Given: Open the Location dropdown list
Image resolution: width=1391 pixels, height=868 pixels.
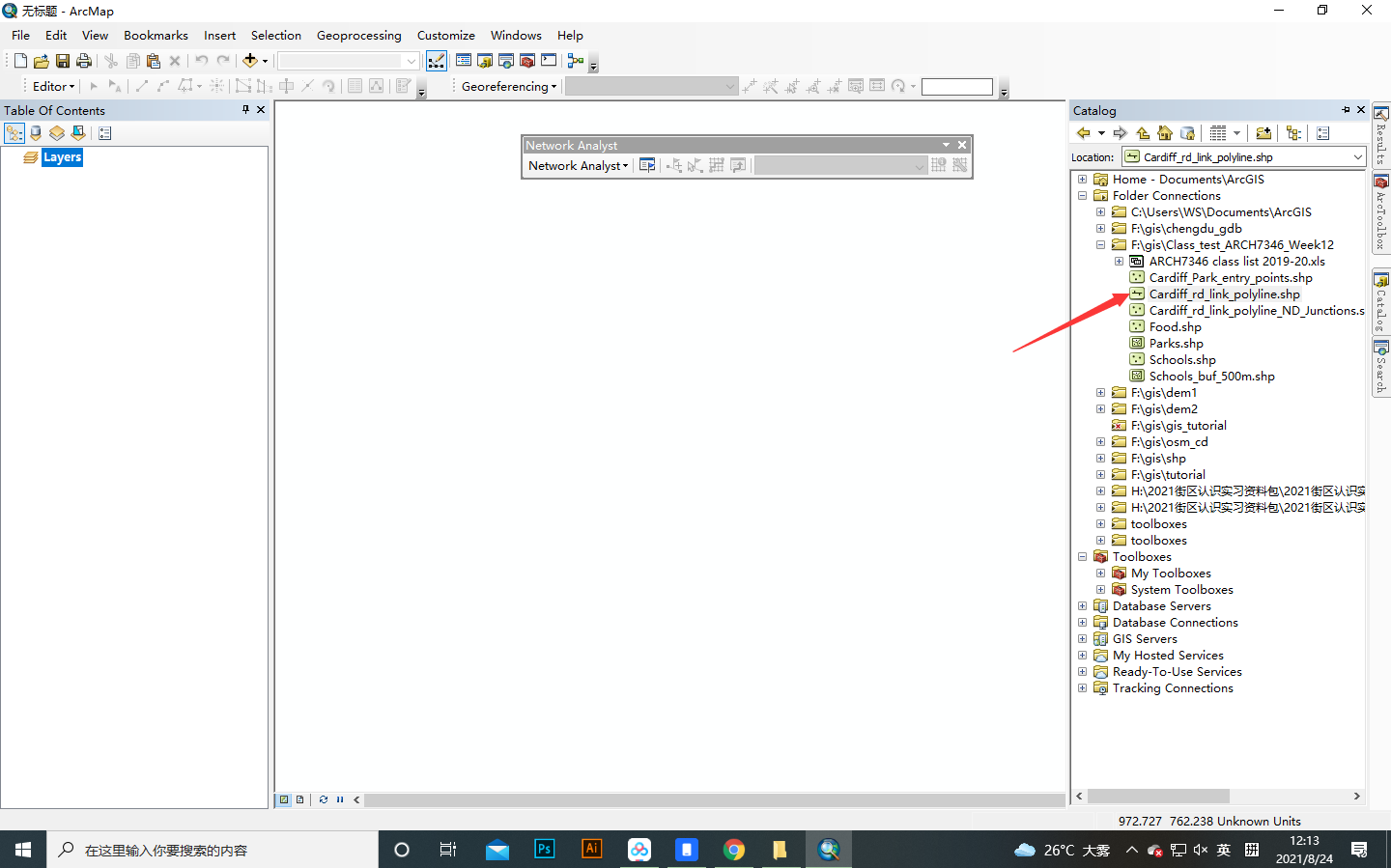Looking at the screenshot, I should coord(1358,156).
